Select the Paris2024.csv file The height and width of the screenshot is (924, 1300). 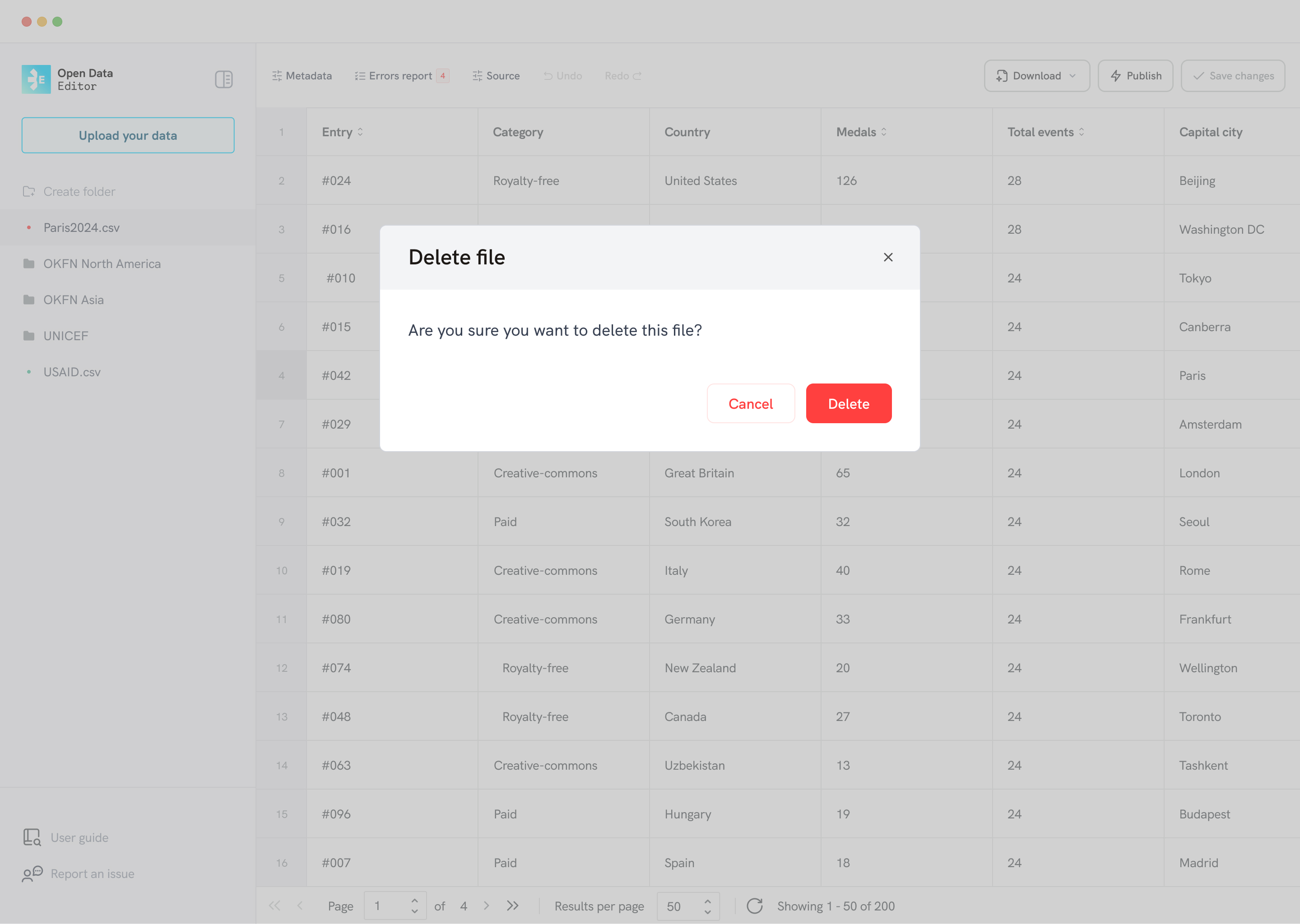tap(82, 227)
